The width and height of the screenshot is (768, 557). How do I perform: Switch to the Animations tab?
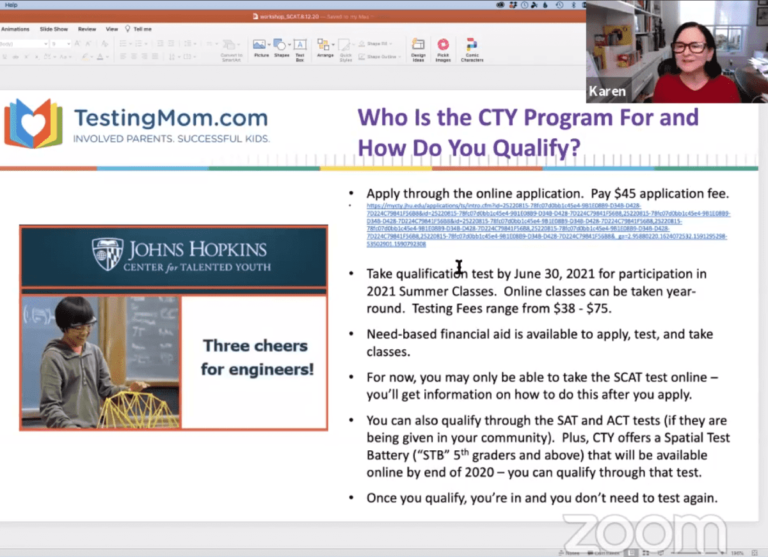click(15, 29)
